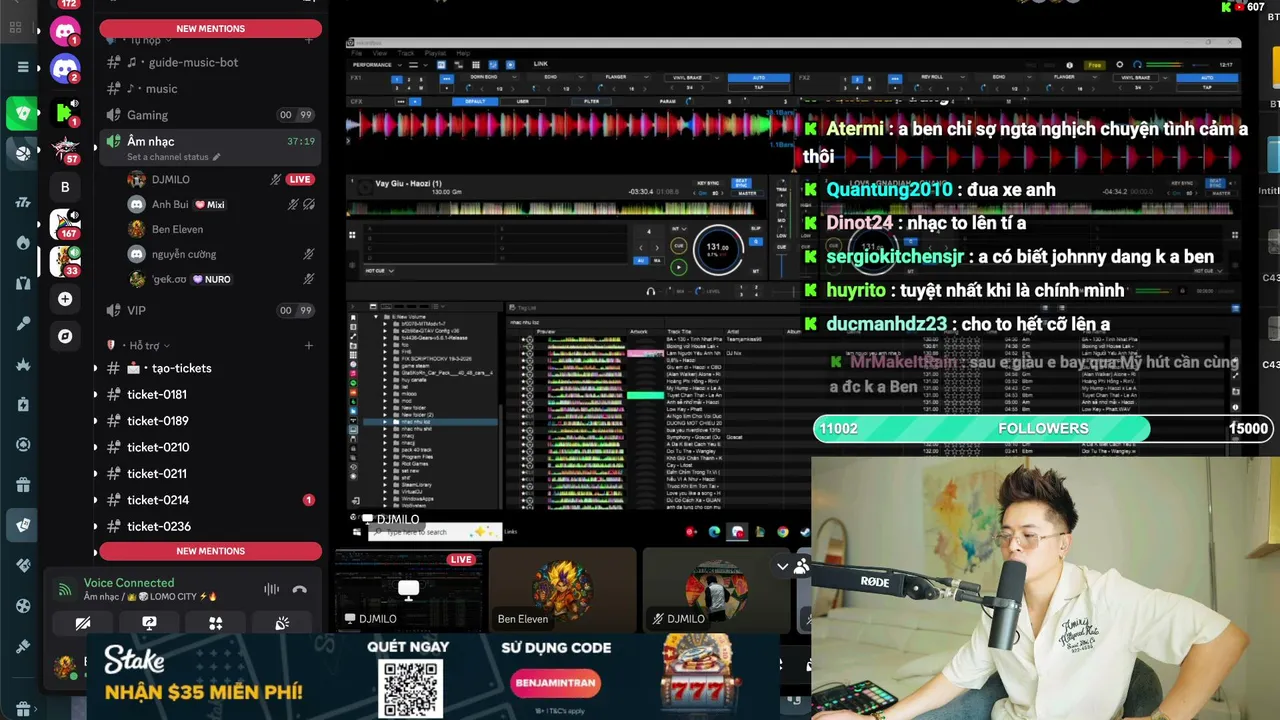Open the View menu in rekordbox

[381, 53]
